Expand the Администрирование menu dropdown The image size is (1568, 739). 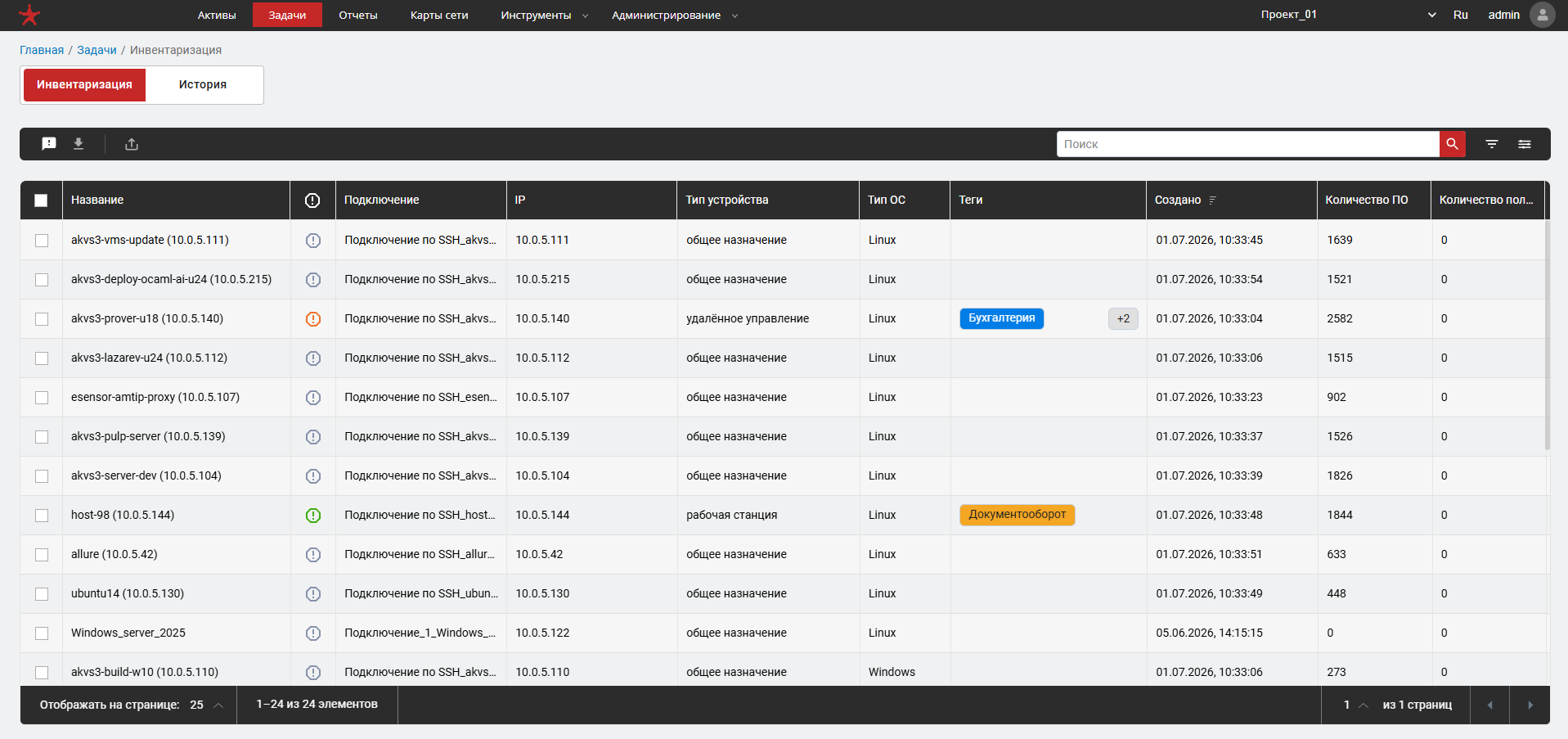pos(675,16)
